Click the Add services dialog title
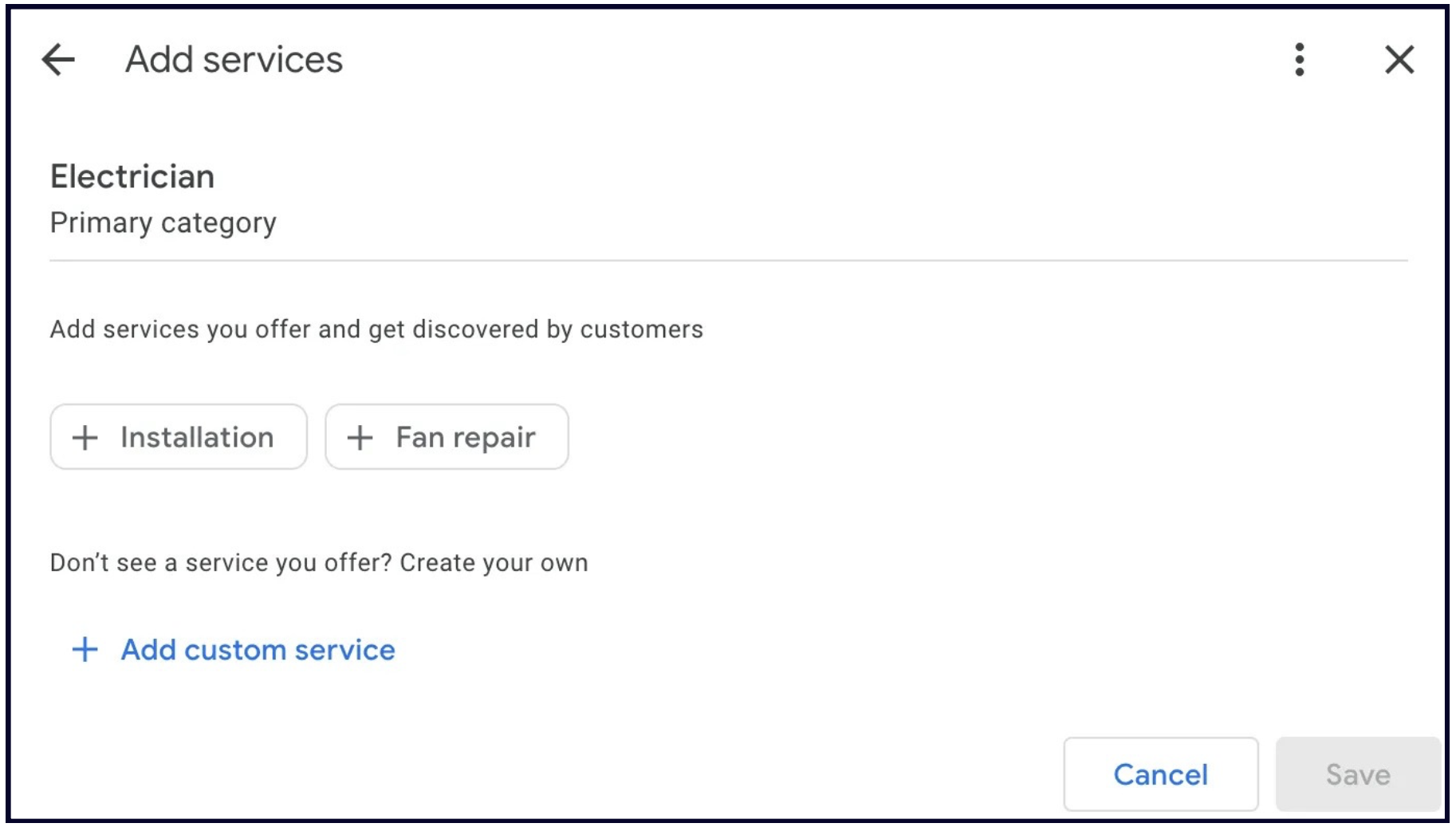1456x831 pixels. (x=234, y=60)
